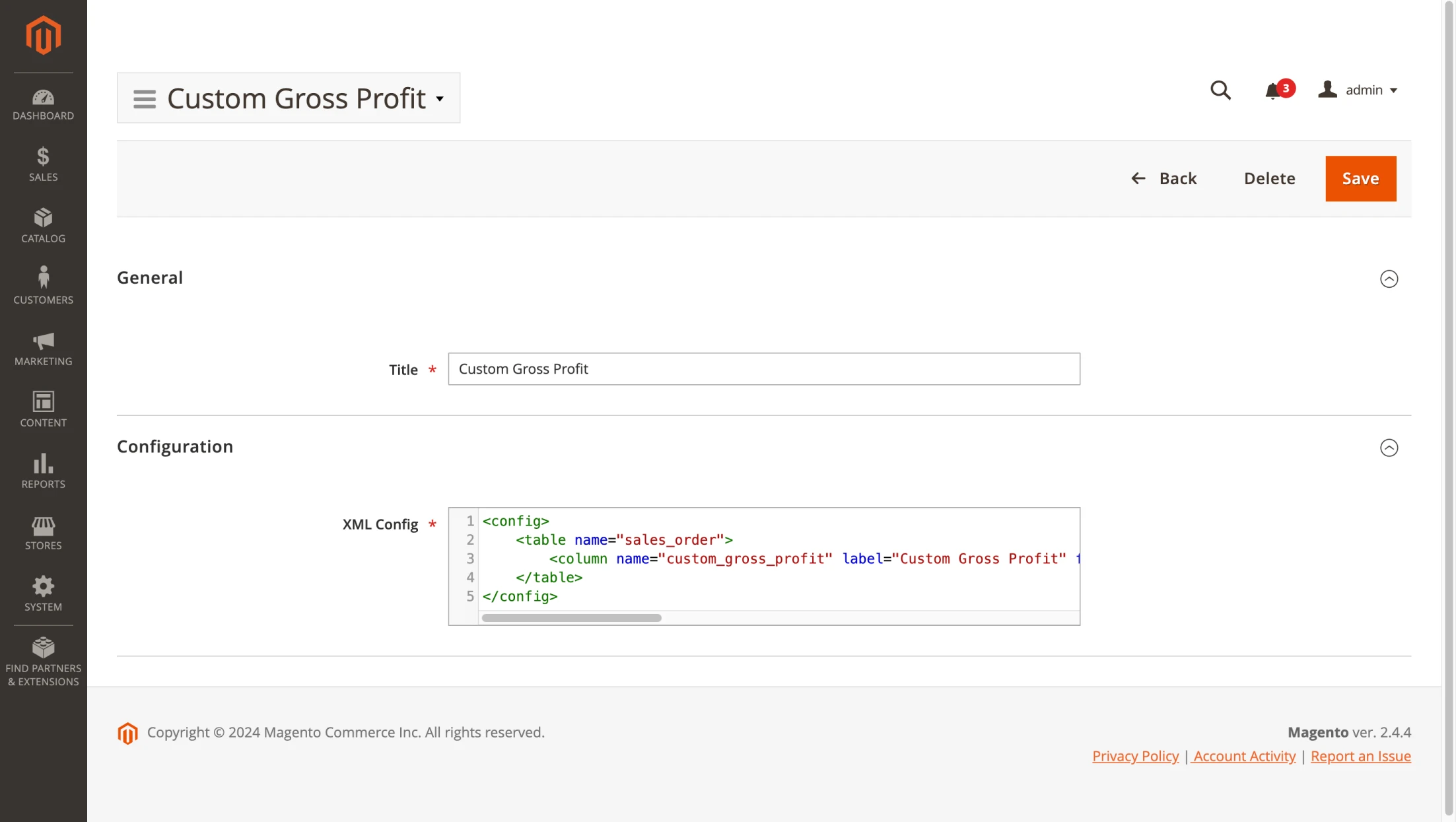Collapse the Configuration section
This screenshot has height=822, width=1456.
point(1389,448)
